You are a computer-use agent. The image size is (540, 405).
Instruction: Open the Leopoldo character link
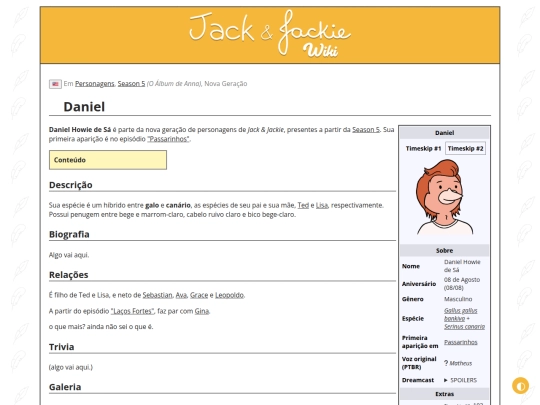tap(229, 295)
